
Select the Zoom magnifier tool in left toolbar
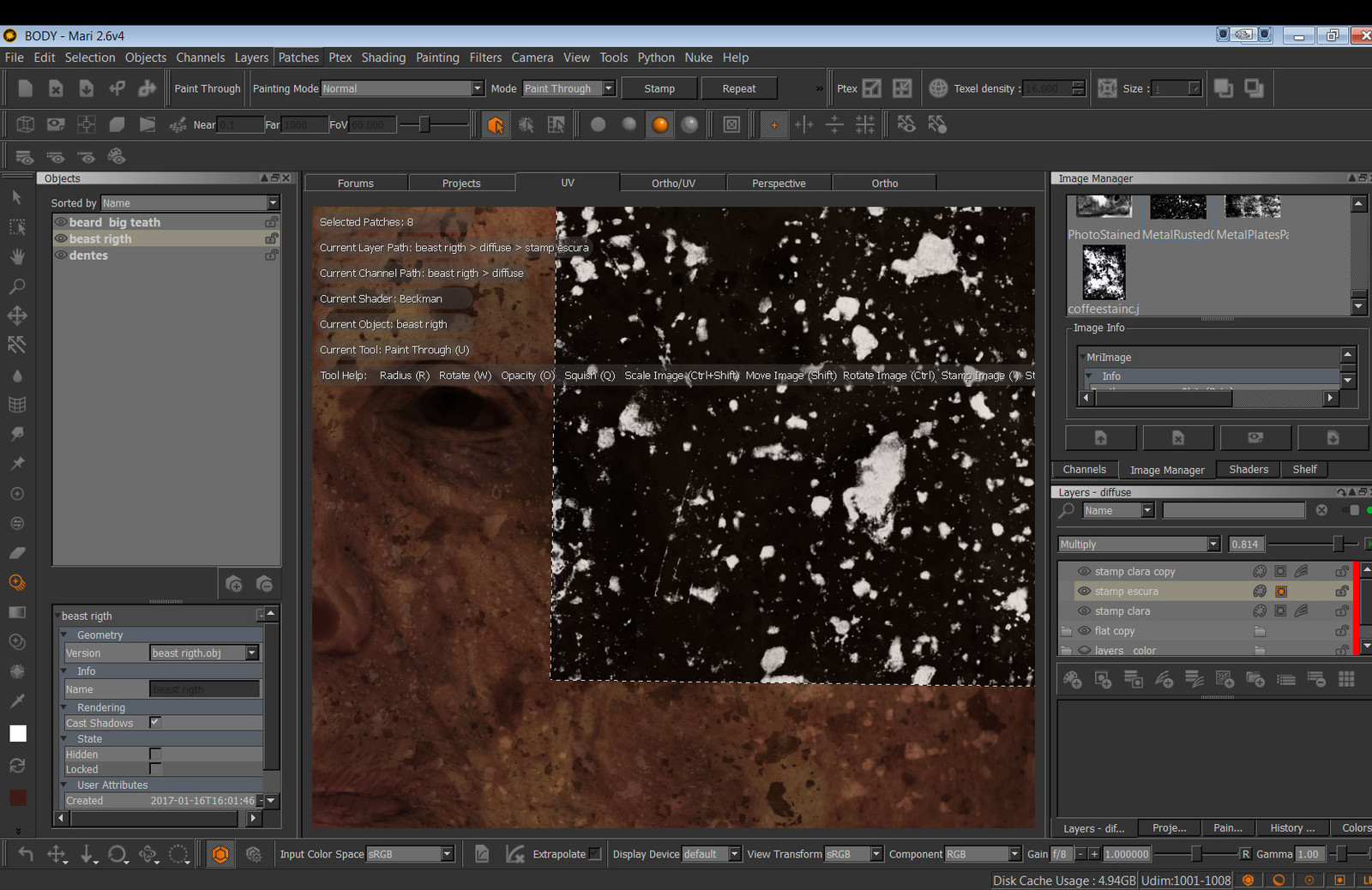(17, 286)
